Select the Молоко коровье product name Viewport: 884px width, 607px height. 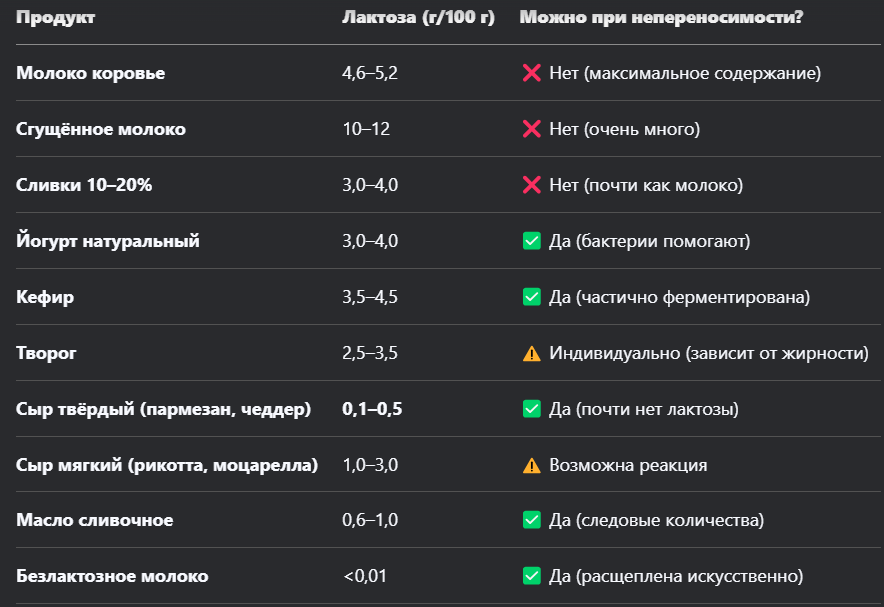[x=91, y=74]
